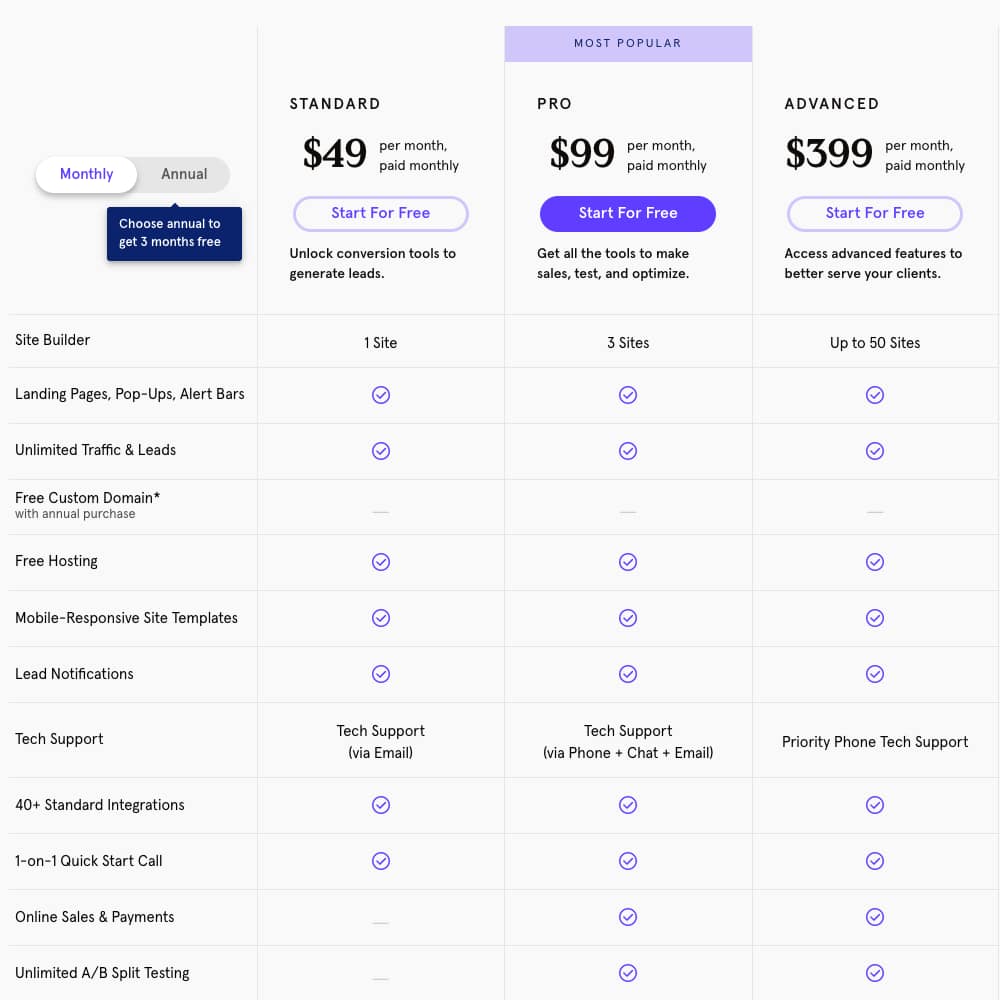The width and height of the screenshot is (1000, 1000).
Task: Click the 1-on-1 Quick Start Call checkmark for Pro
Action: (x=628, y=861)
